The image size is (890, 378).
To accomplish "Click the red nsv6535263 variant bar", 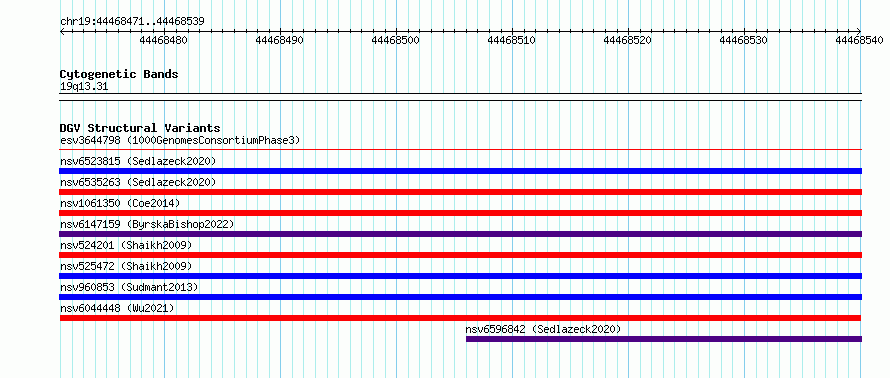I will [x=461, y=192].
